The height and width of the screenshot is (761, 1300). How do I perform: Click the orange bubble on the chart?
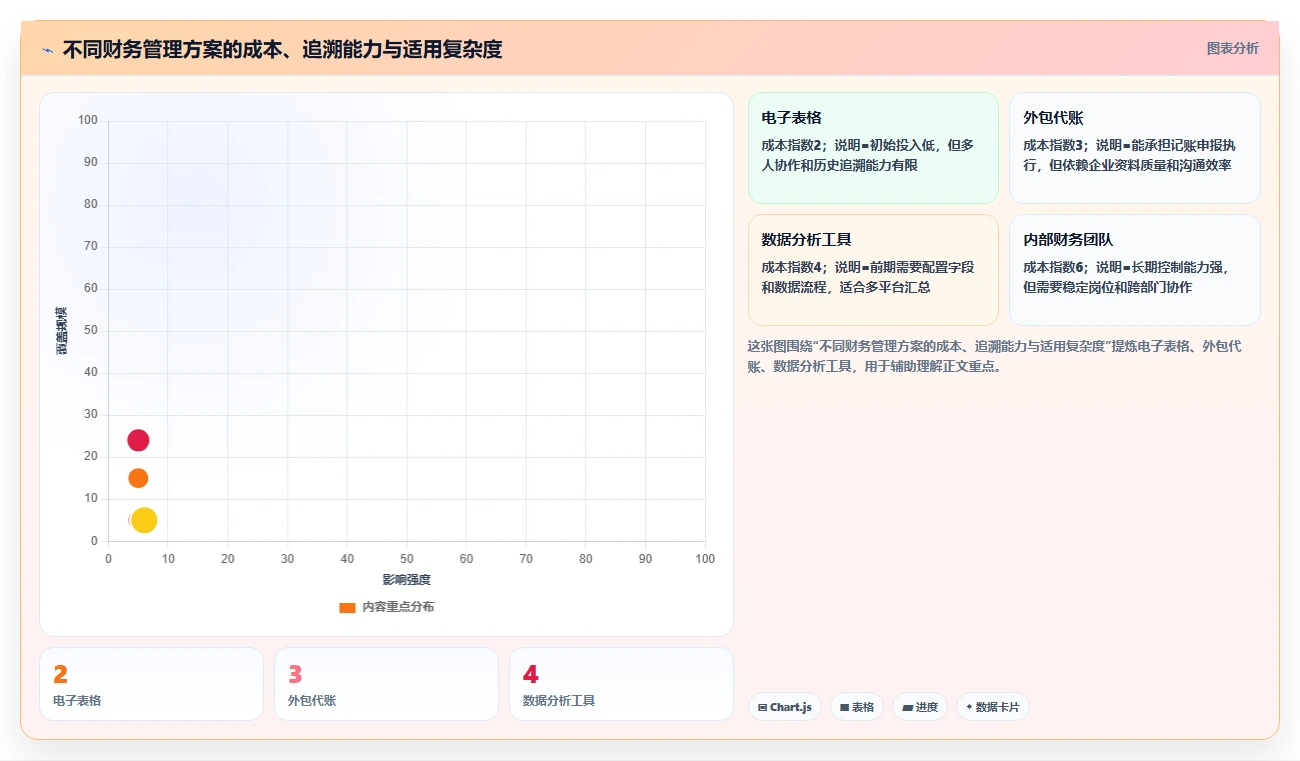pos(138,478)
